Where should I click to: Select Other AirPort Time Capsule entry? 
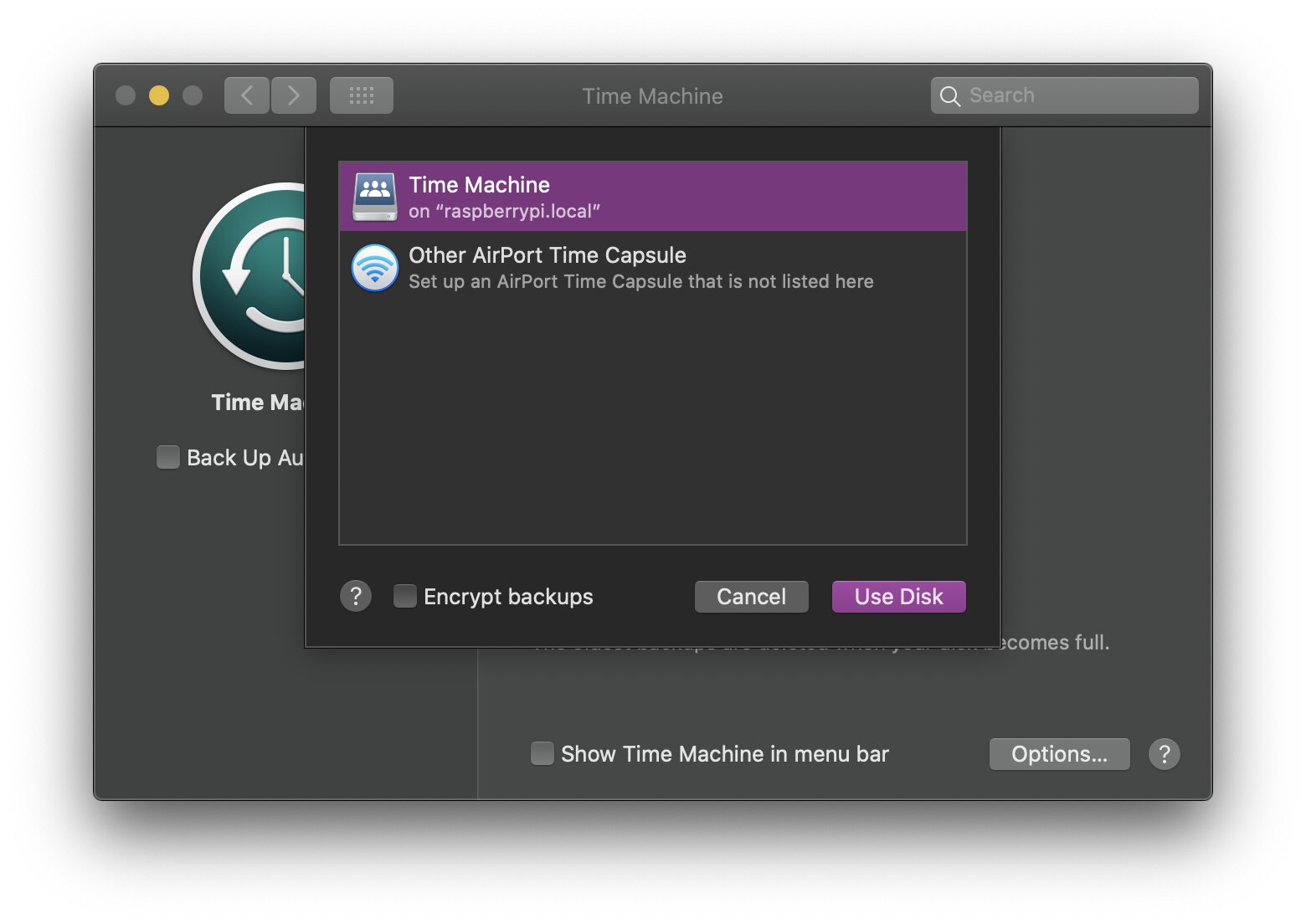pos(653,268)
